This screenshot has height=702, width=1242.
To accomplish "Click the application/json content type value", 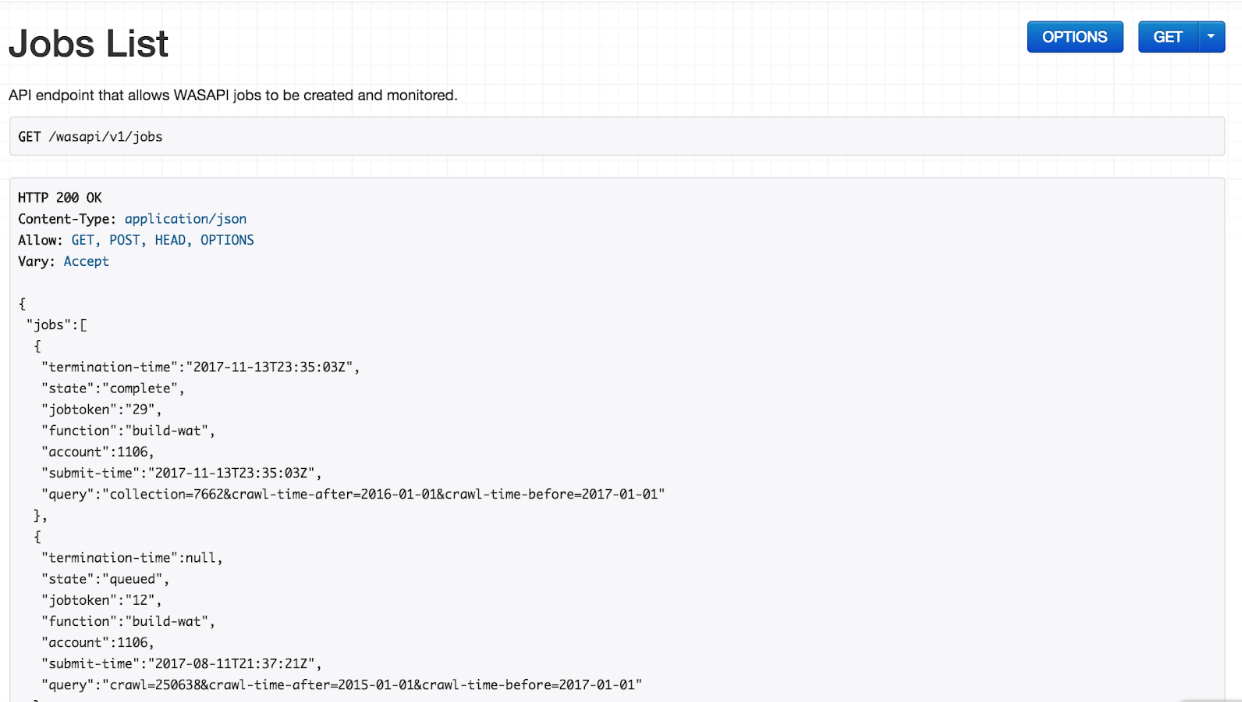I will [x=185, y=218].
